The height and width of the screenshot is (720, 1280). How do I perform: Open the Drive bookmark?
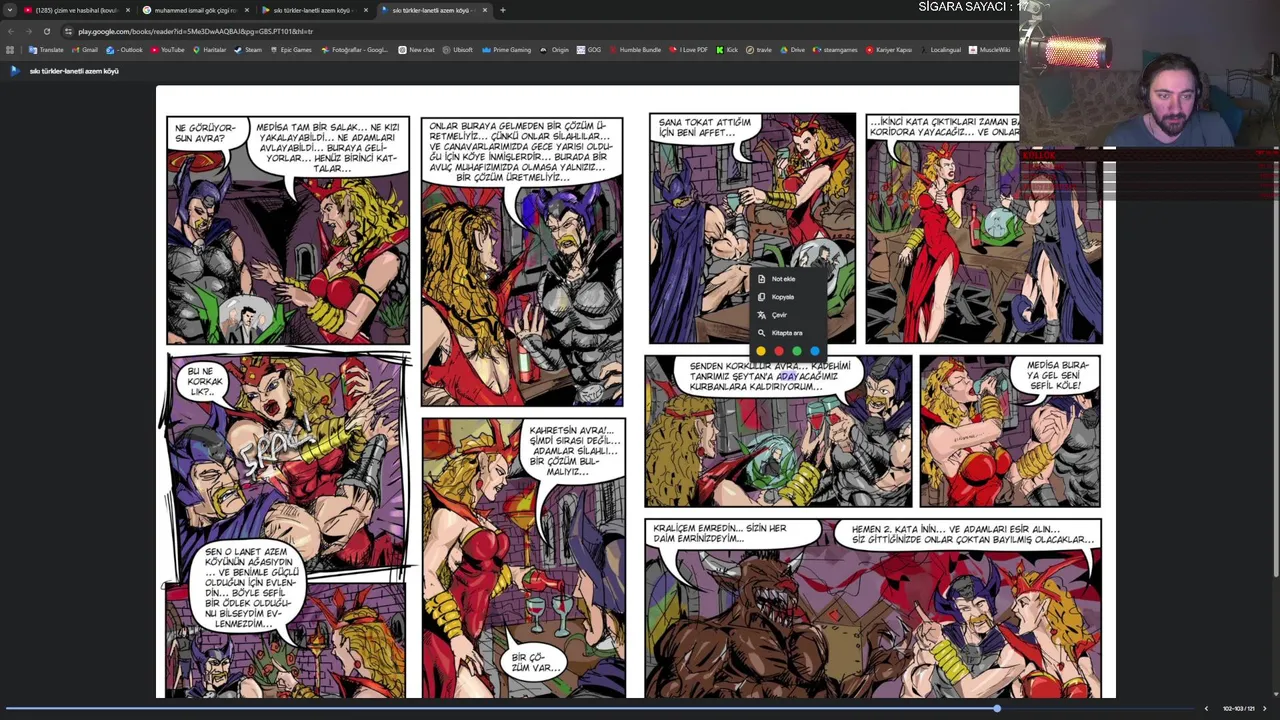[792, 50]
